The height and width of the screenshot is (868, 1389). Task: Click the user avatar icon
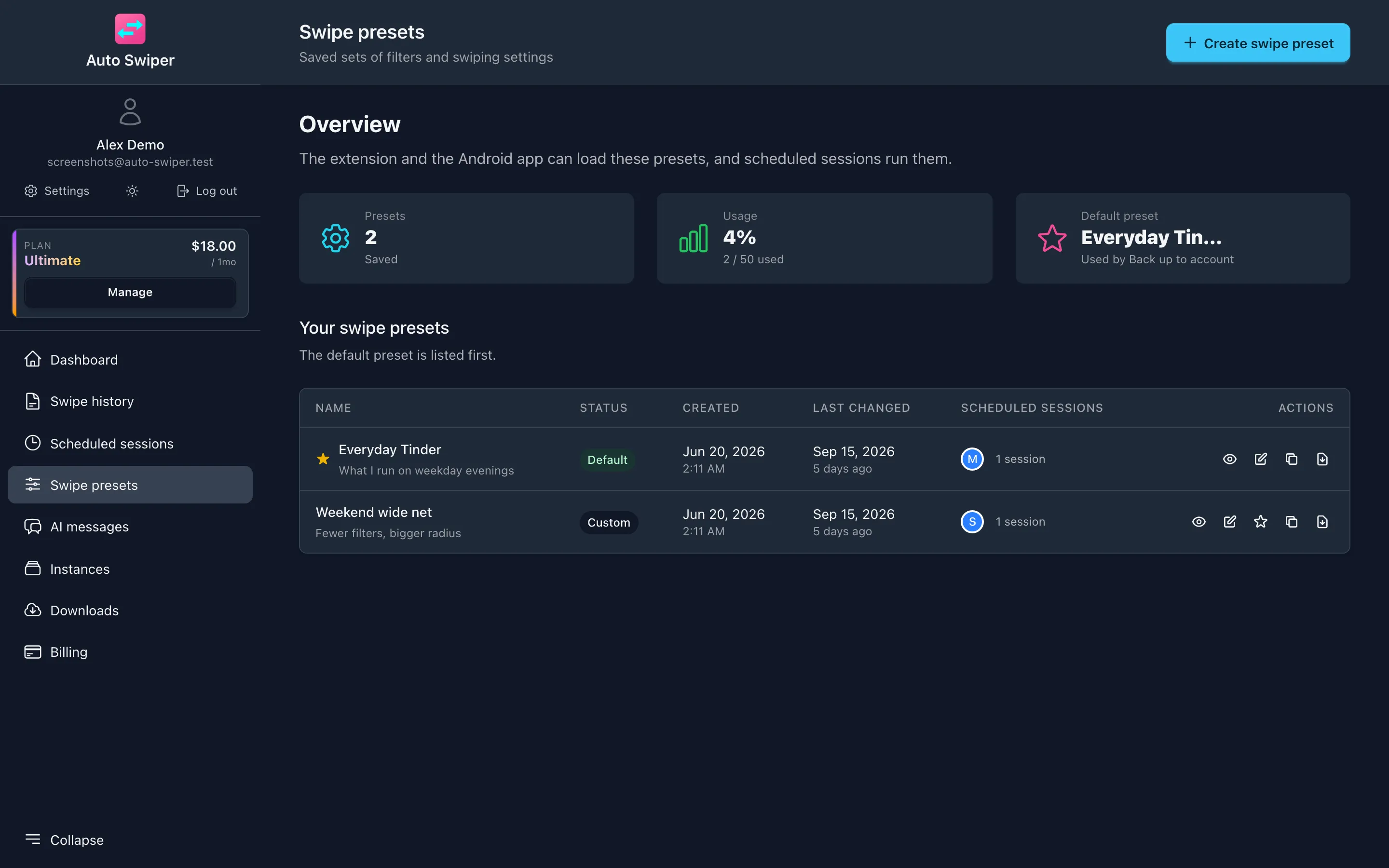(130, 112)
